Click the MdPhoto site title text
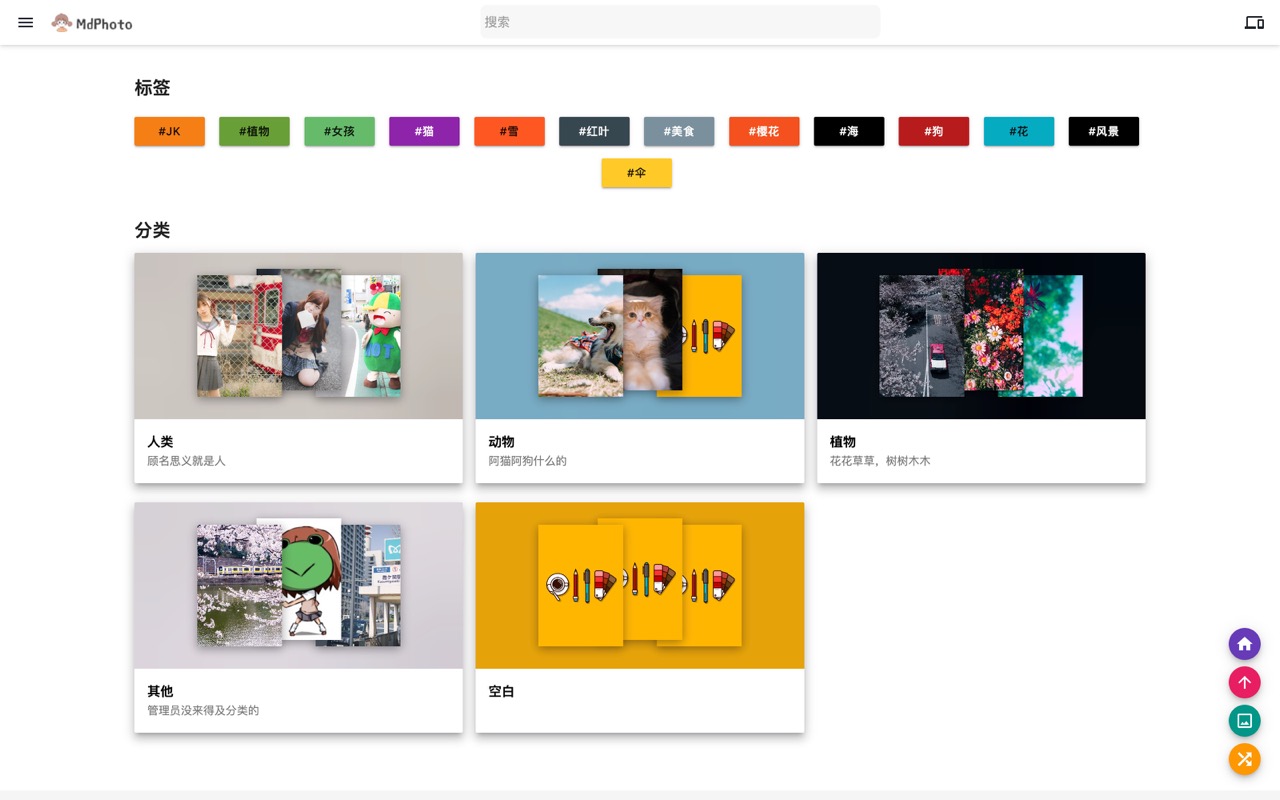 click(x=104, y=24)
